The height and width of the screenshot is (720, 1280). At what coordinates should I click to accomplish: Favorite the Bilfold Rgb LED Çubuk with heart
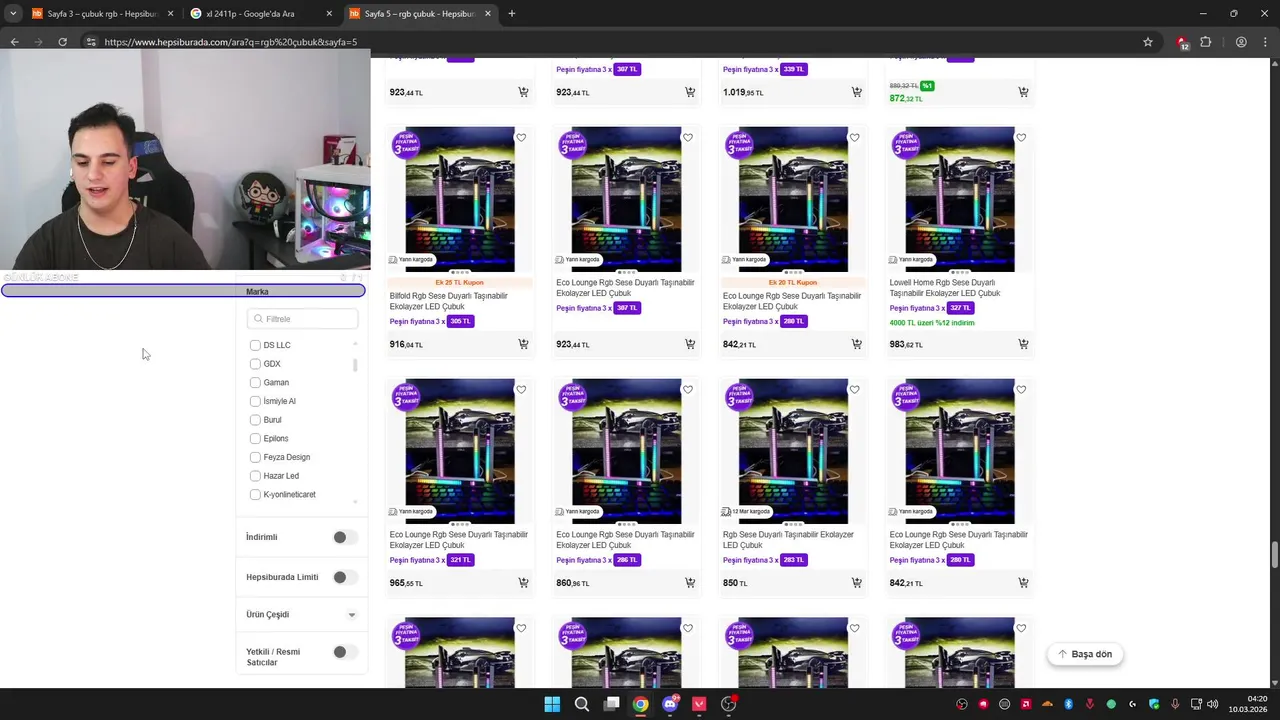[521, 138]
